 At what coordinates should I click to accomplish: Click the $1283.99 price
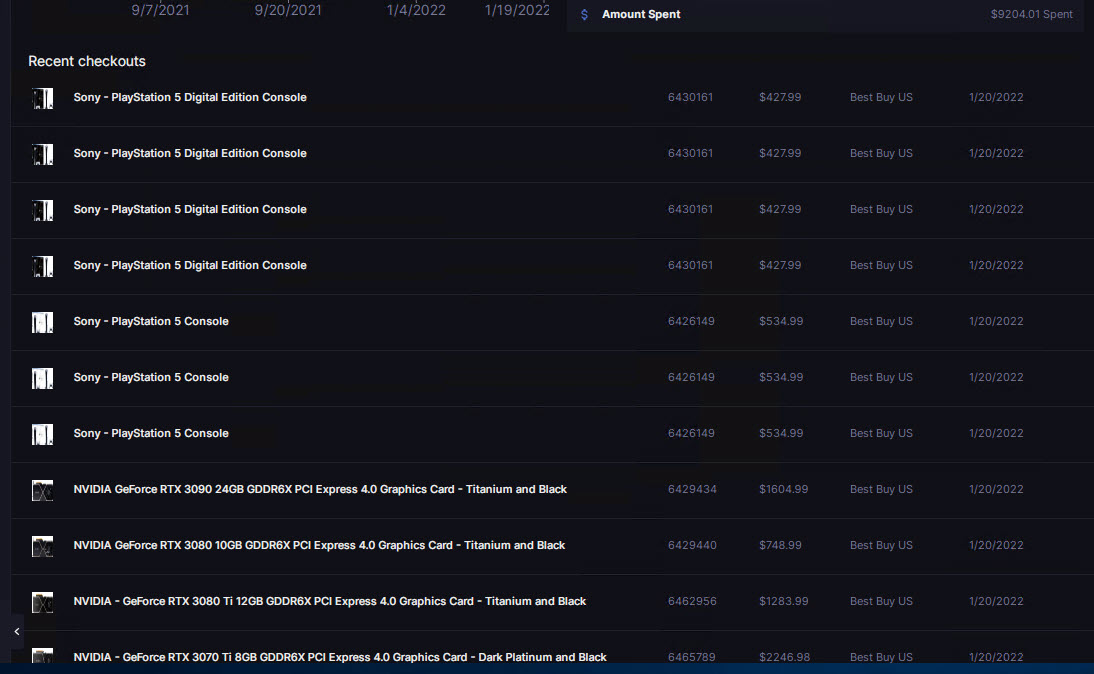(x=784, y=601)
